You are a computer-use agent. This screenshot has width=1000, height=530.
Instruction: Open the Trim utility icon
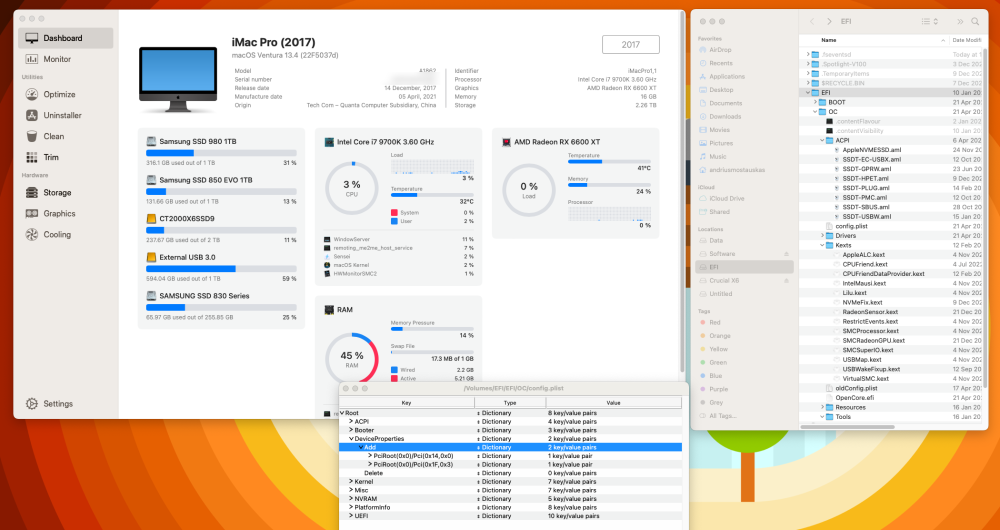click(32, 158)
